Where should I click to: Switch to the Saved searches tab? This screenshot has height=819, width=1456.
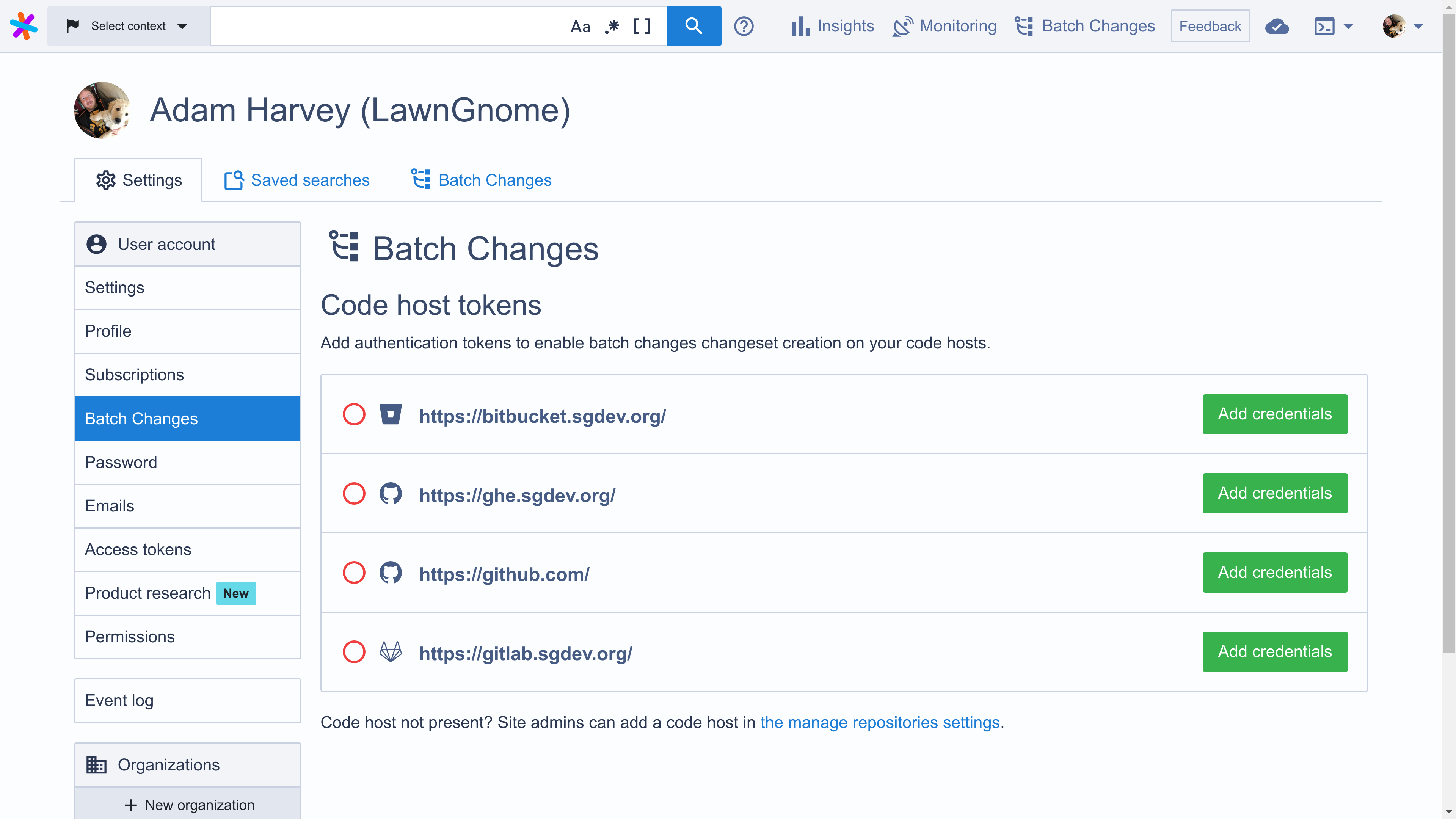[297, 180]
